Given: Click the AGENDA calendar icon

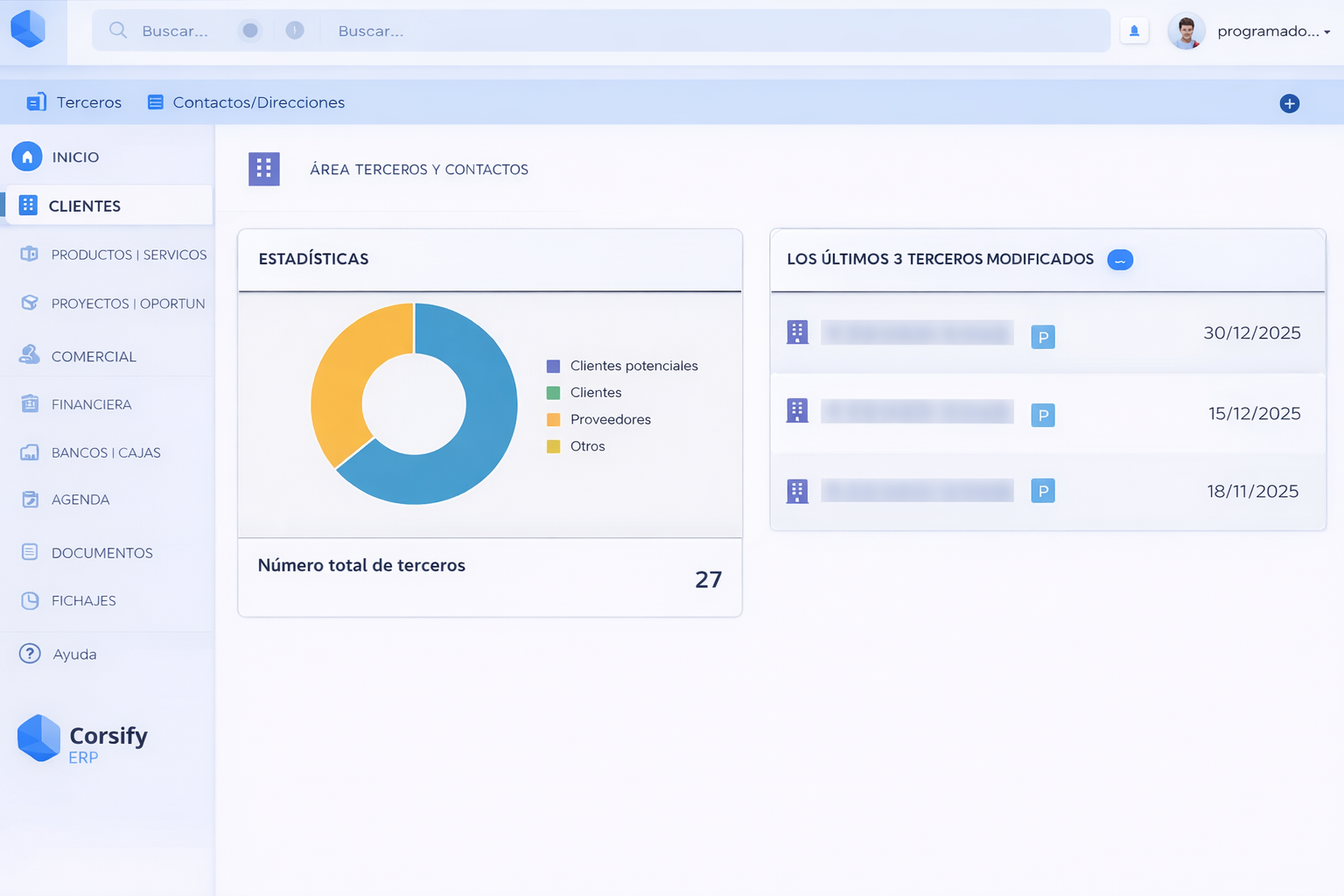Looking at the screenshot, I should tap(29, 499).
